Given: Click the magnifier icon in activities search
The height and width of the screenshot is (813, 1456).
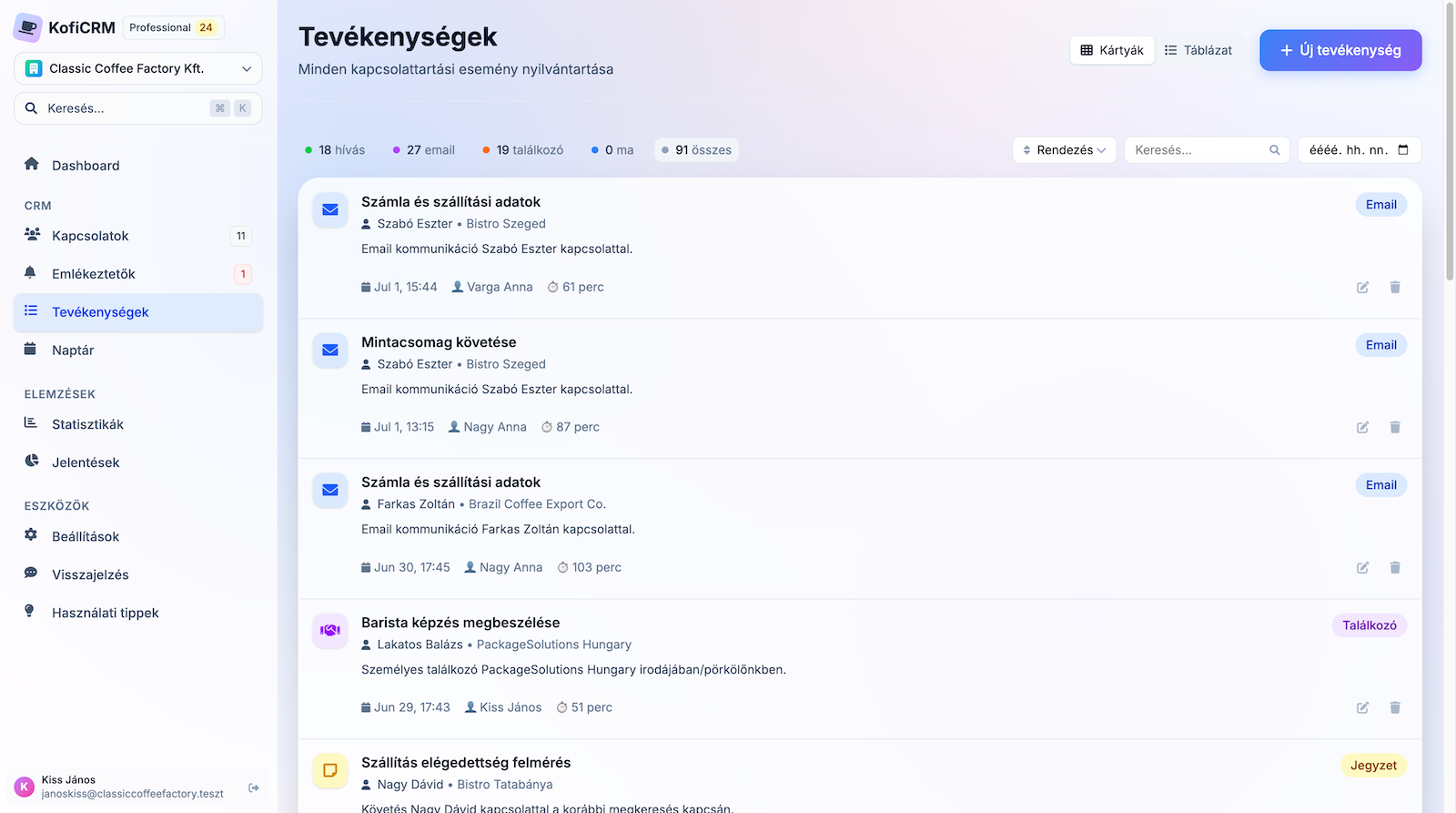Looking at the screenshot, I should tap(1275, 150).
